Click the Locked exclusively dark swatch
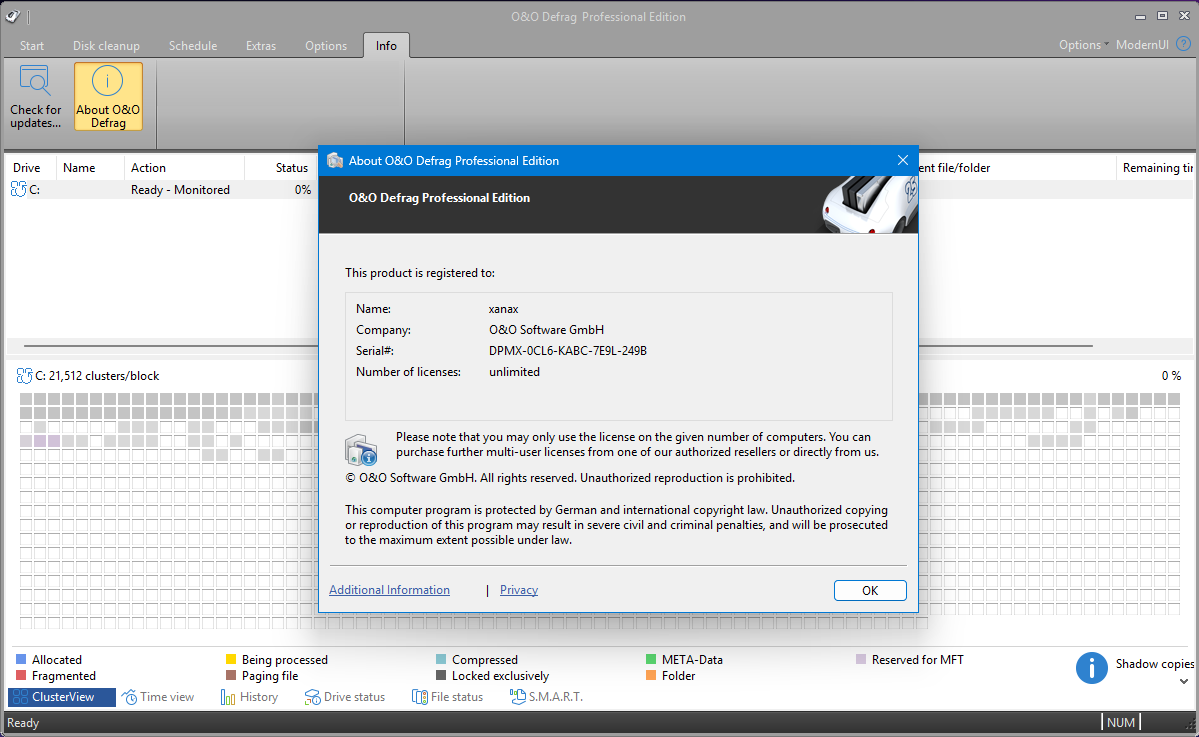Screen dimensions: 1199x737 [440, 675]
